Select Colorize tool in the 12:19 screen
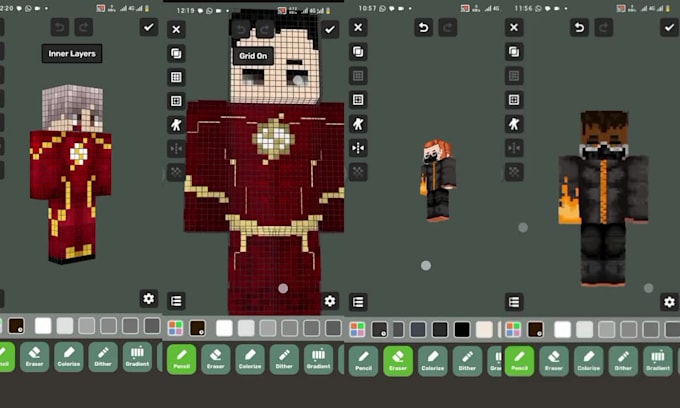Image resolution: width=680 pixels, height=408 pixels. point(250,359)
